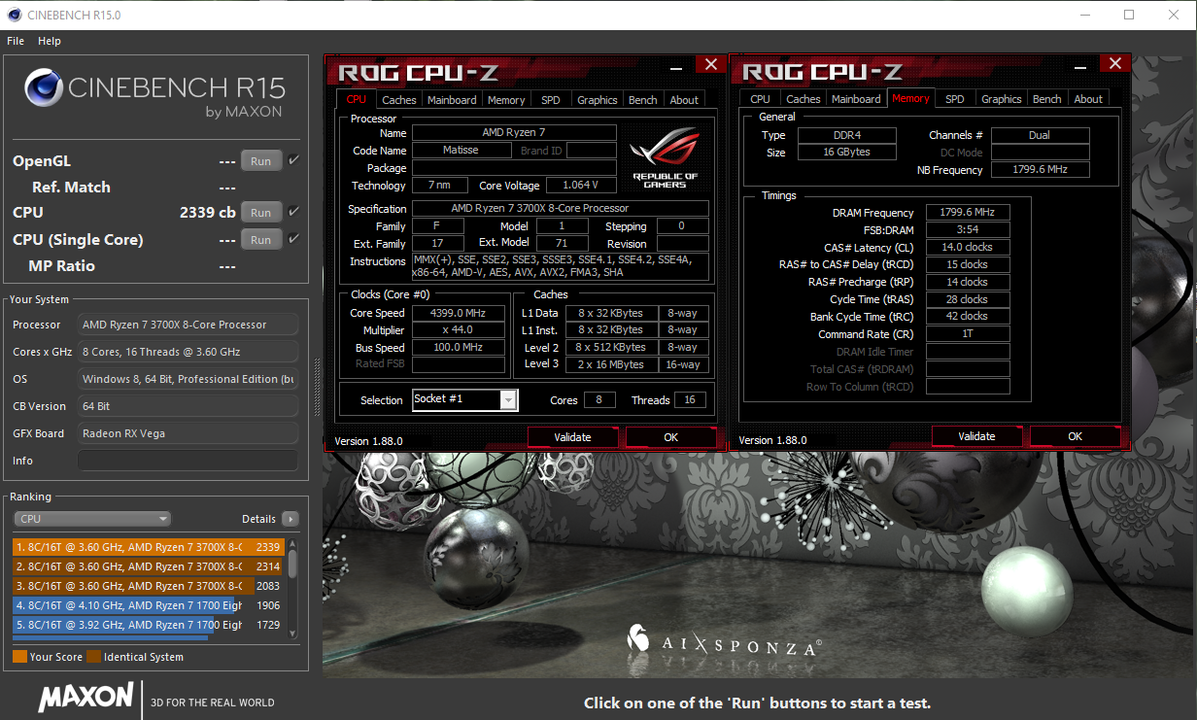The height and width of the screenshot is (720, 1197).
Task: Click the Info input field
Action: pos(188,460)
